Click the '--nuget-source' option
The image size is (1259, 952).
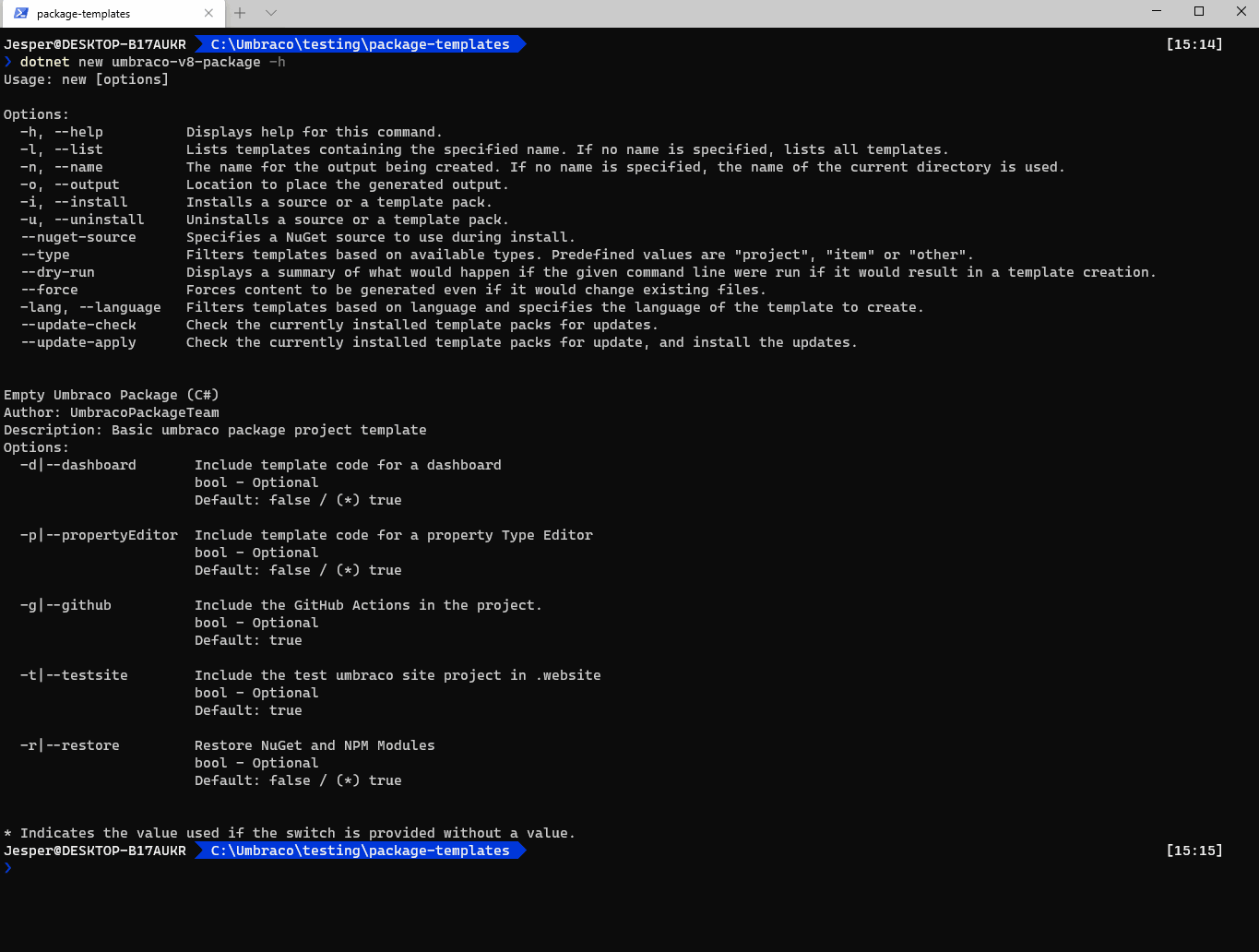point(78,237)
